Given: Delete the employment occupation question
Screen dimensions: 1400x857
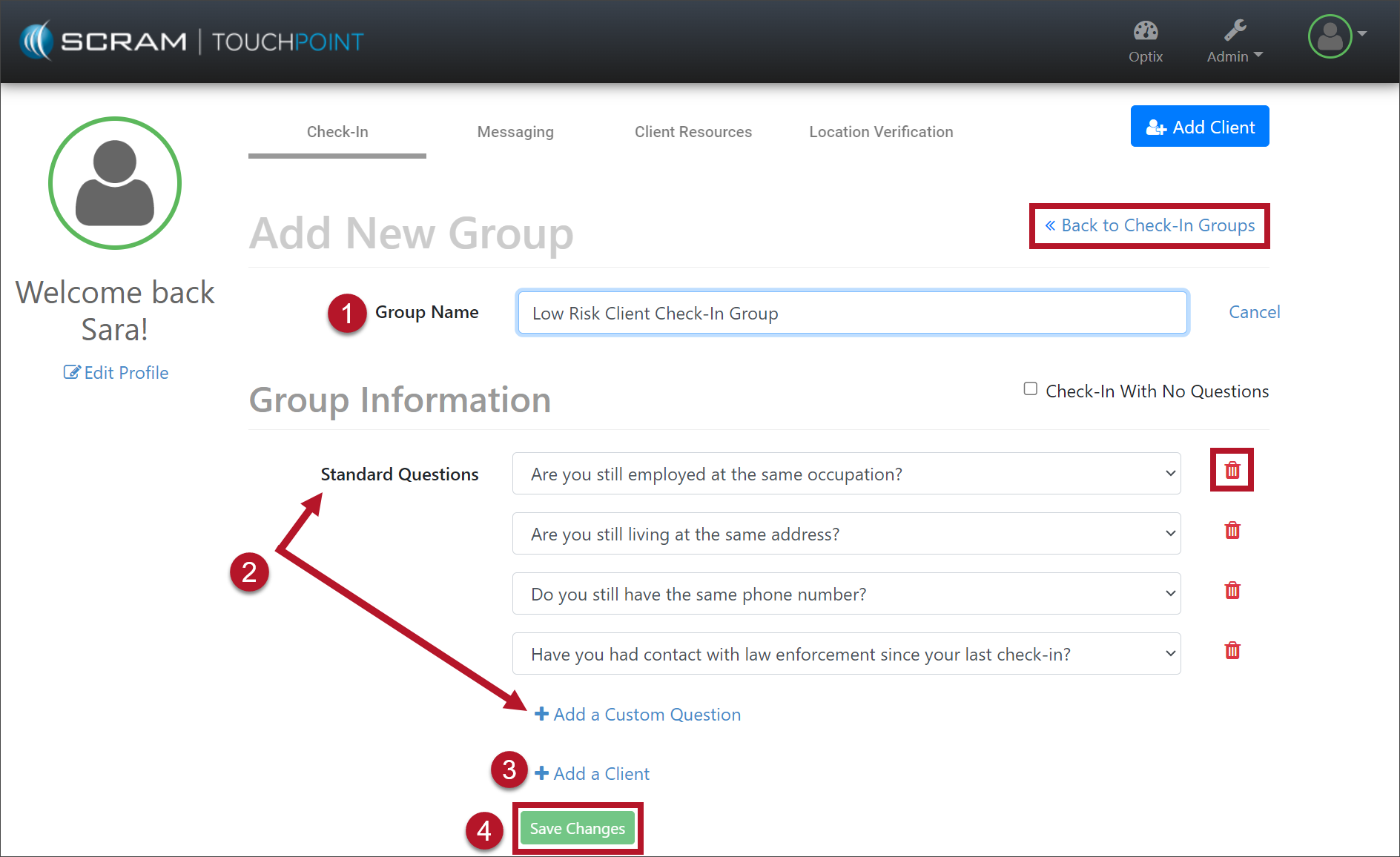Looking at the screenshot, I should point(1232,470).
